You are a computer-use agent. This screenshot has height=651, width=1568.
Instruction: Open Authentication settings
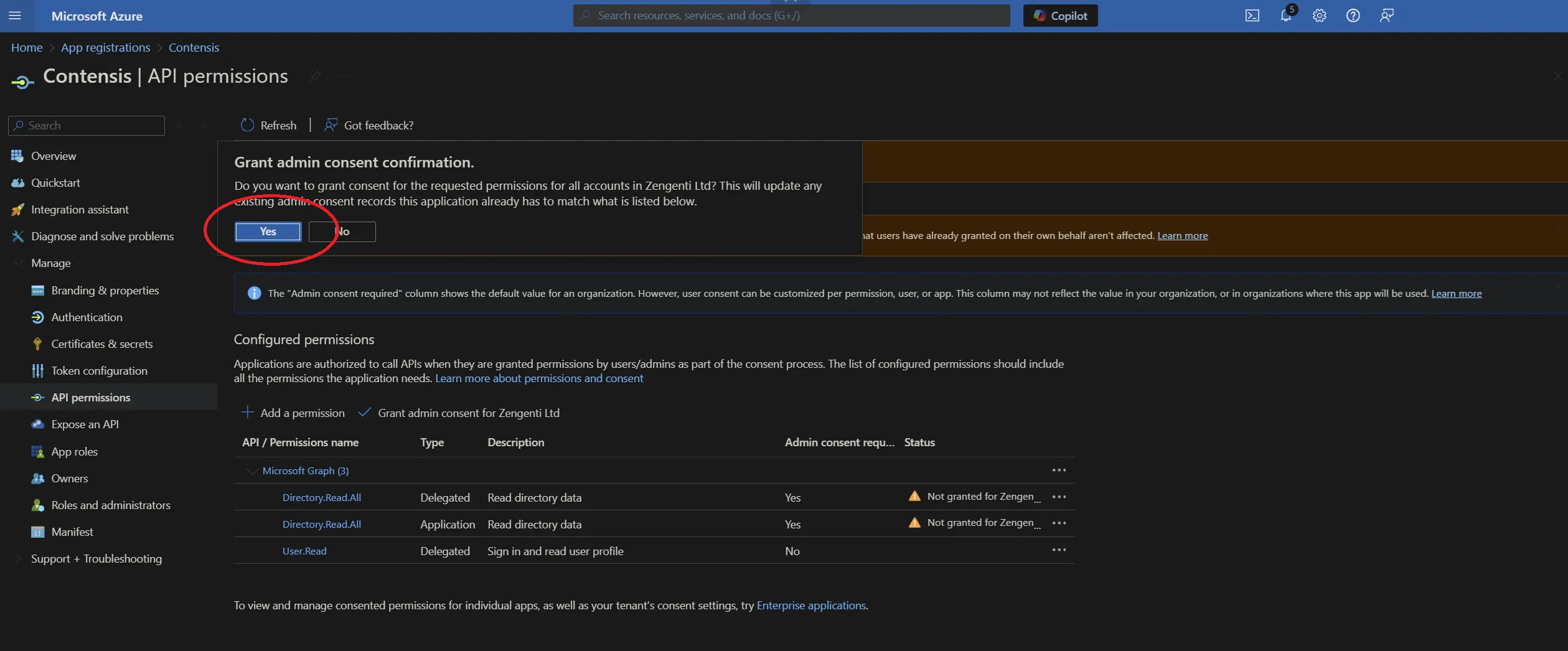(87, 317)
